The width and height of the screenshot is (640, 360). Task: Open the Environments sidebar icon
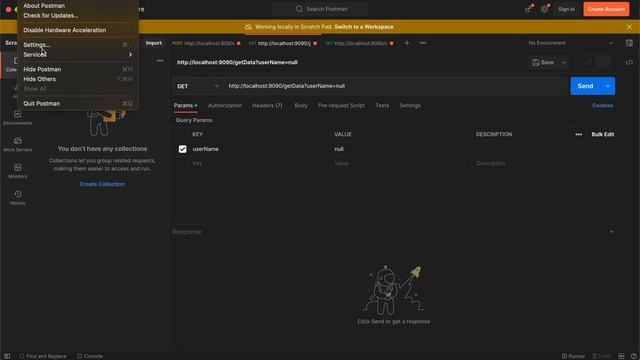[x=18, y=118]
